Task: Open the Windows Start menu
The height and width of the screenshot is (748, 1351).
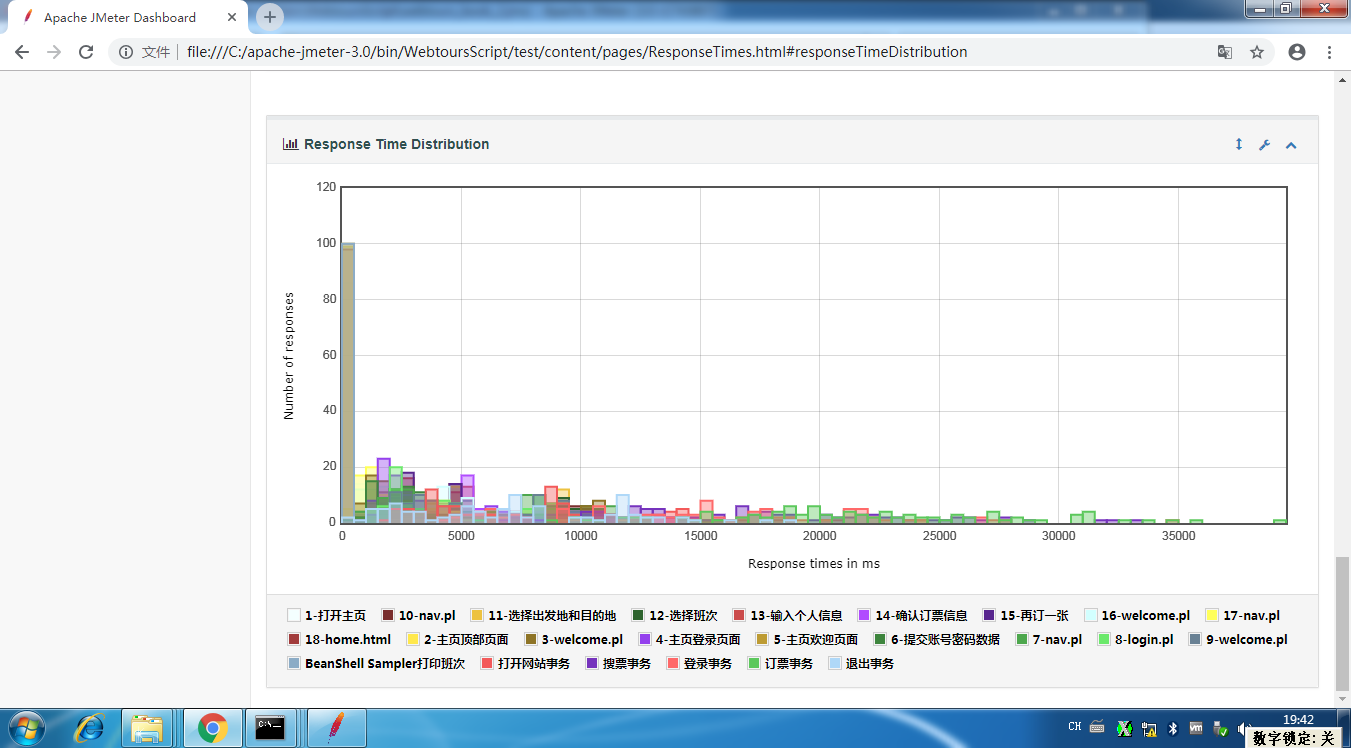Action: [x=29, y=728]
